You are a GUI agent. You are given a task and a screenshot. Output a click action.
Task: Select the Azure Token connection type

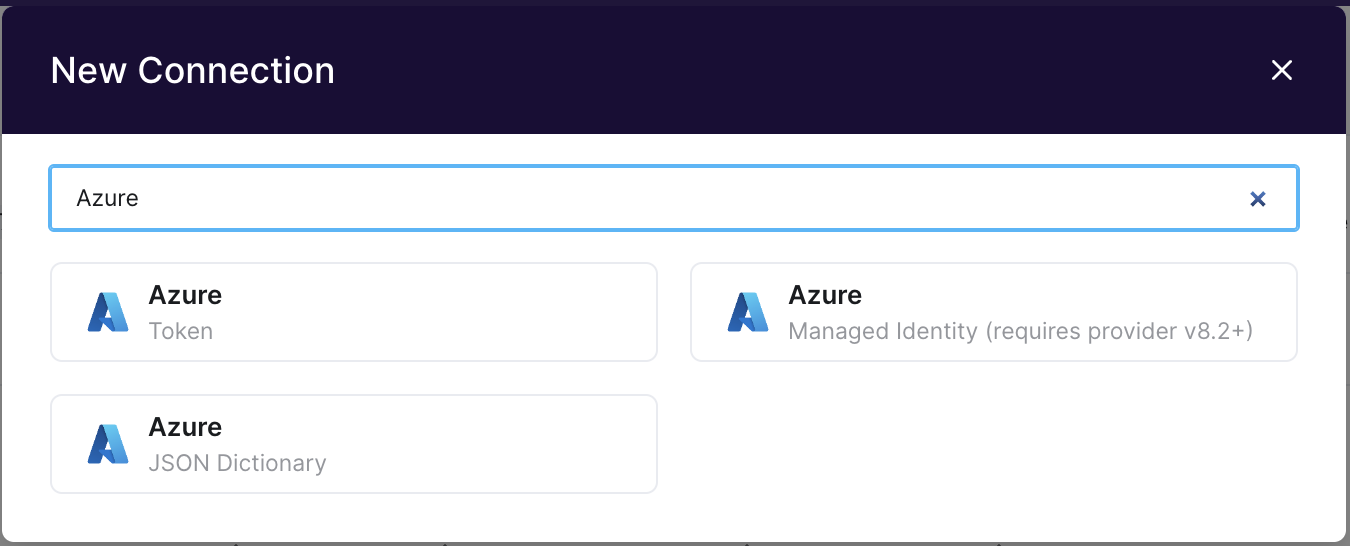pos(353,312)
